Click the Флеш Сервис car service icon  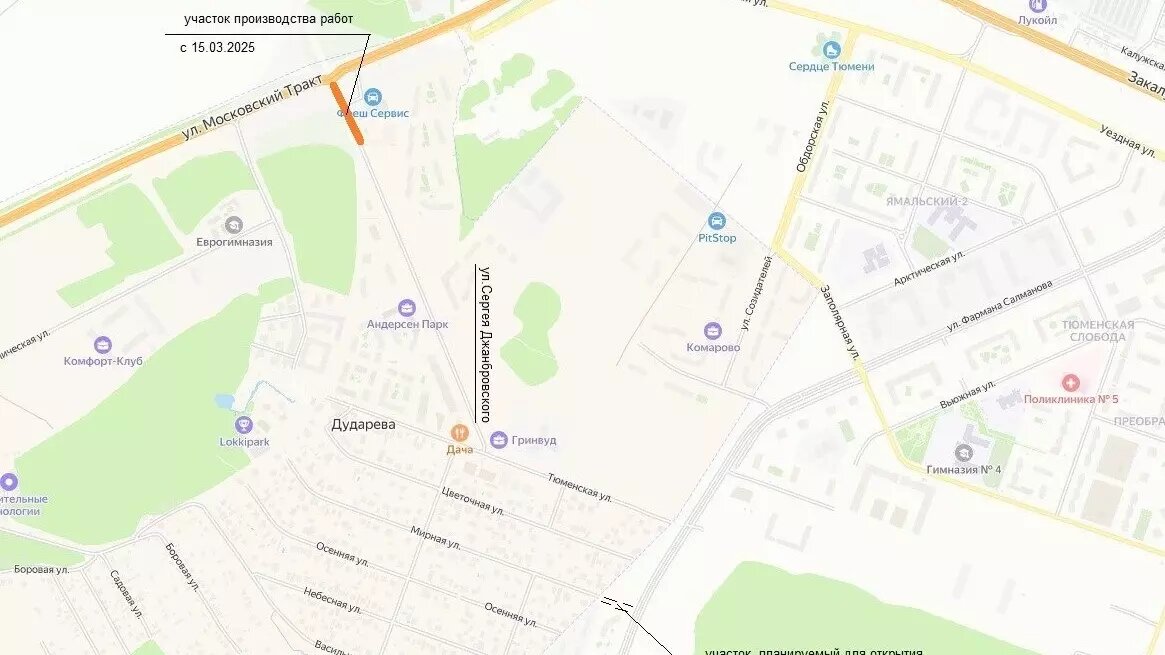(x=372, y=97)
